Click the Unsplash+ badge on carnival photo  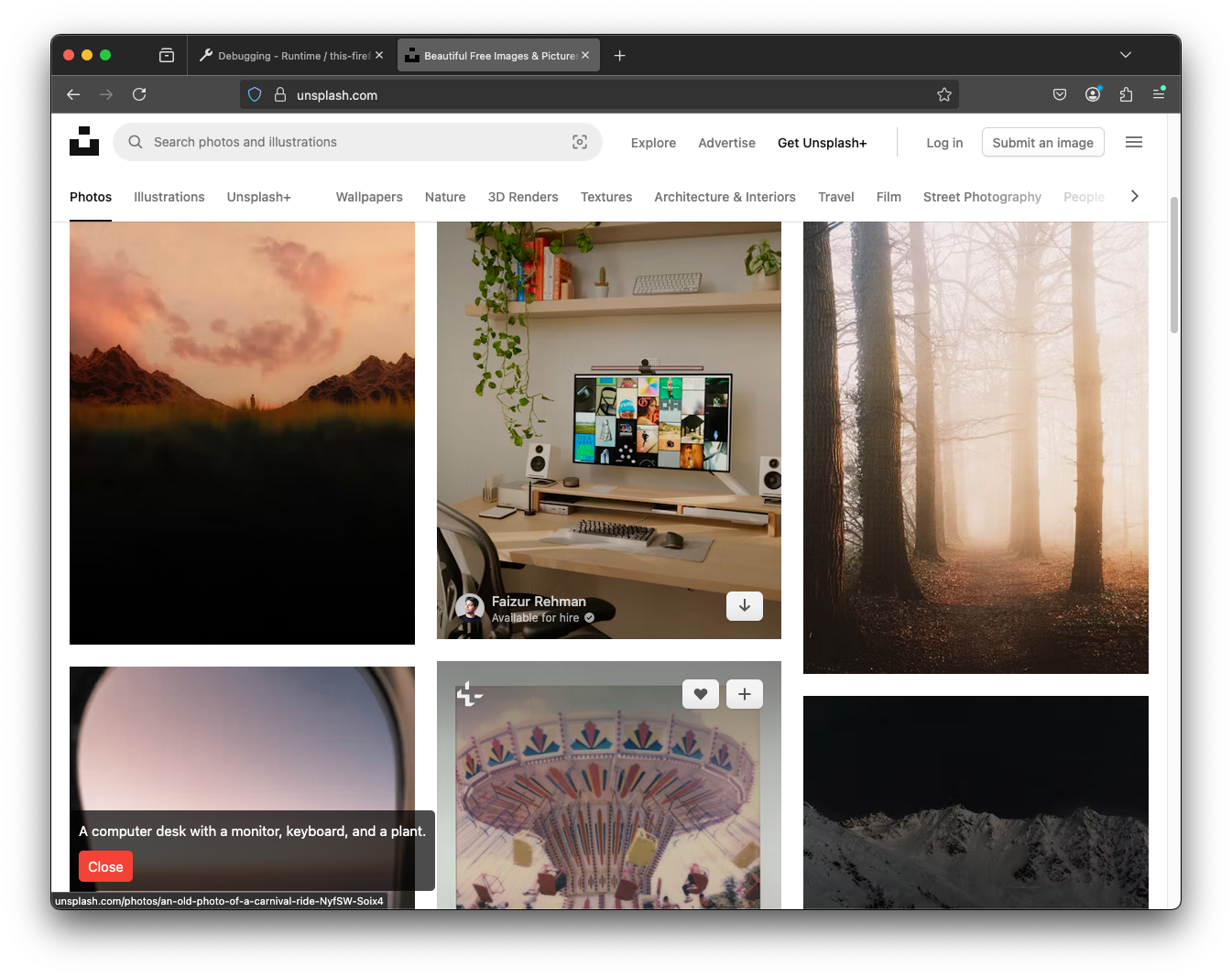click(469, 694)
